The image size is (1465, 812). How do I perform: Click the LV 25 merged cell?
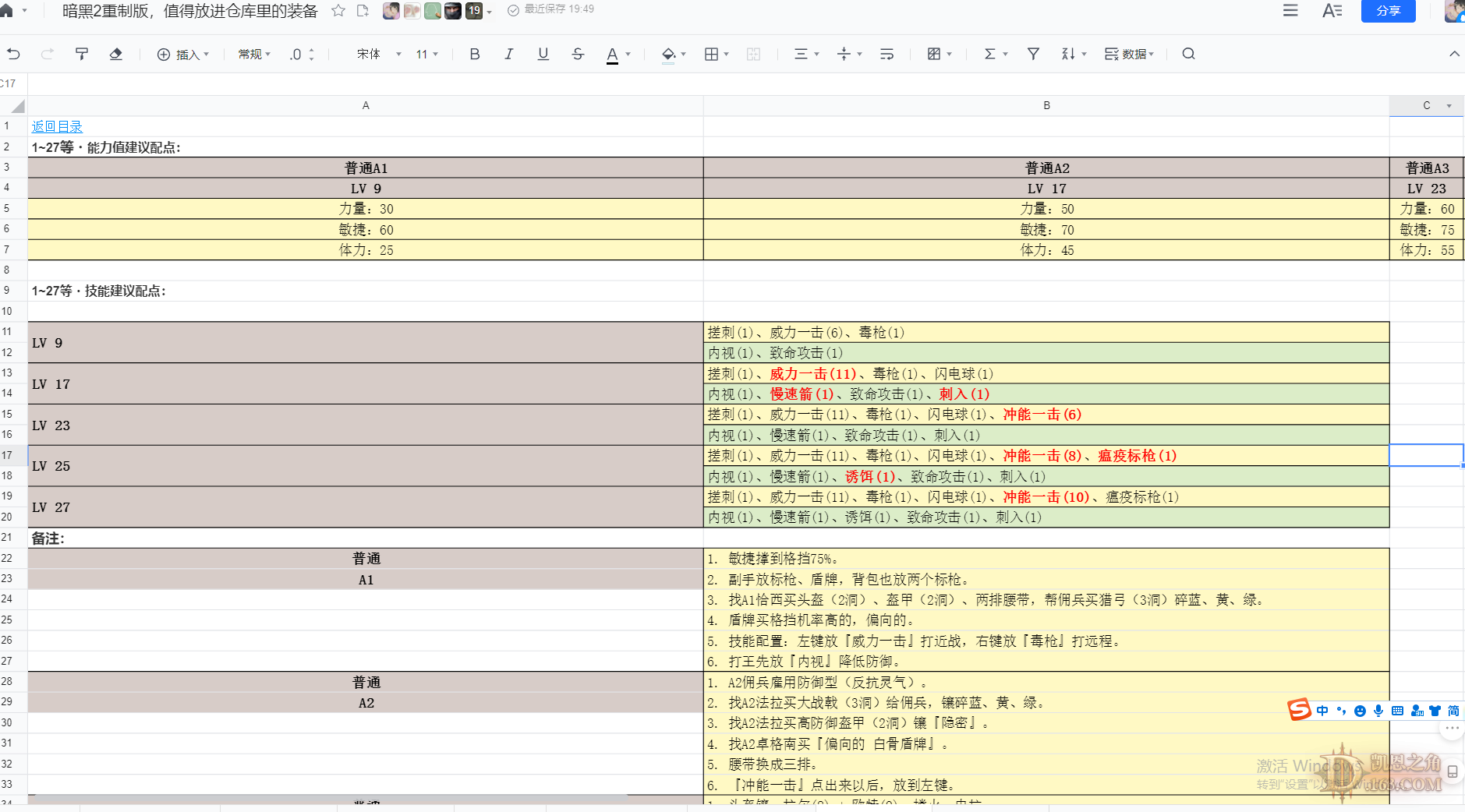366,466
